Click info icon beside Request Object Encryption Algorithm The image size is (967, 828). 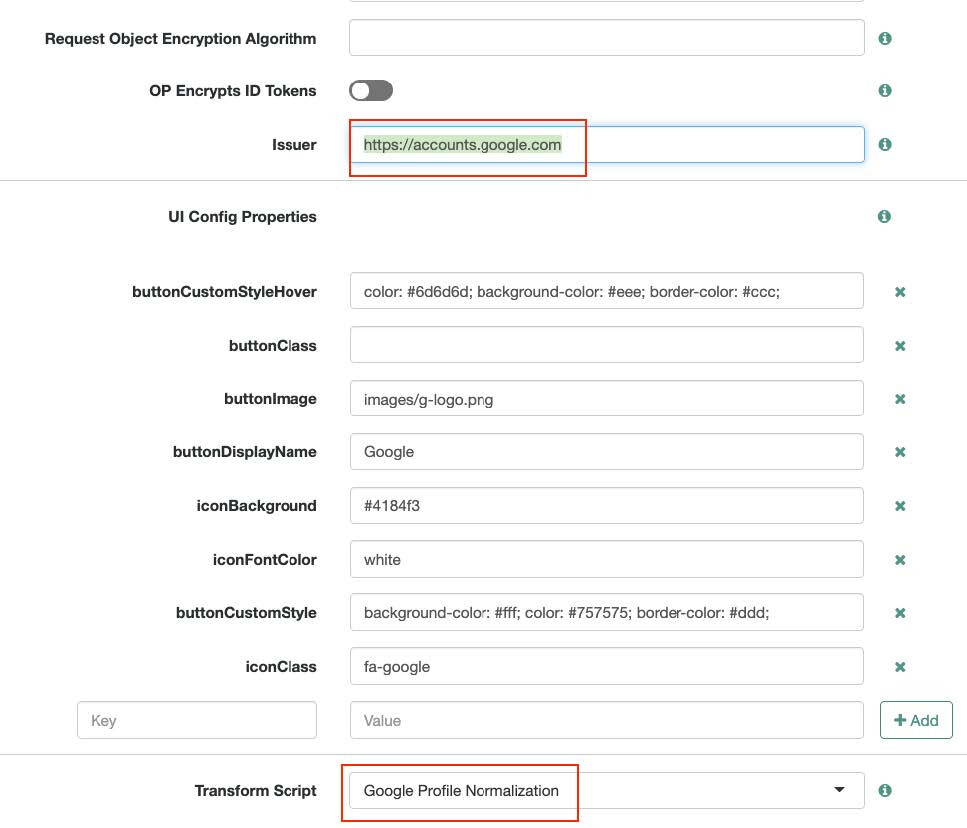coord(885,38)
